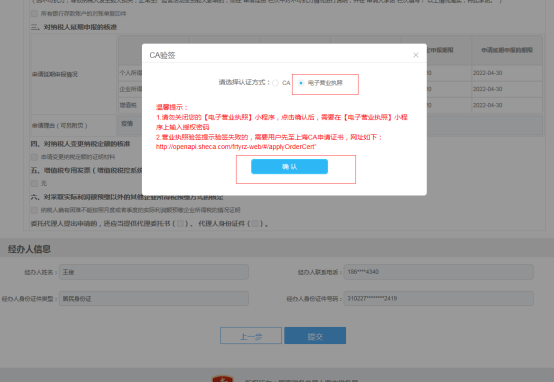This screenshot has height=382, width=554.
Task: Click heading 四、对纳税人变更纳税定额的核准
Action: (x=81, y=144)
